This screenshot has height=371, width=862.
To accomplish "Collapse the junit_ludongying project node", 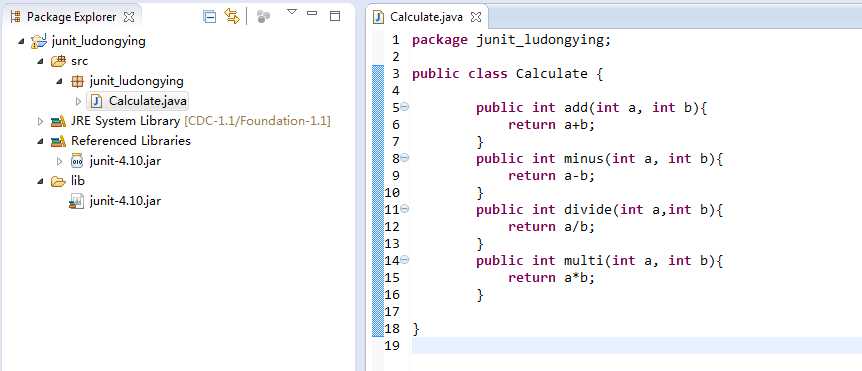I will click(21, 41).
